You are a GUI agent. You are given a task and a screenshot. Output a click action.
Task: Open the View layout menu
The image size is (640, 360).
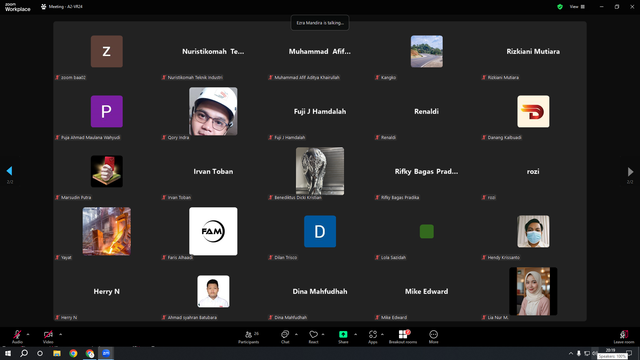pyautogui.click(x=577, y=7)
